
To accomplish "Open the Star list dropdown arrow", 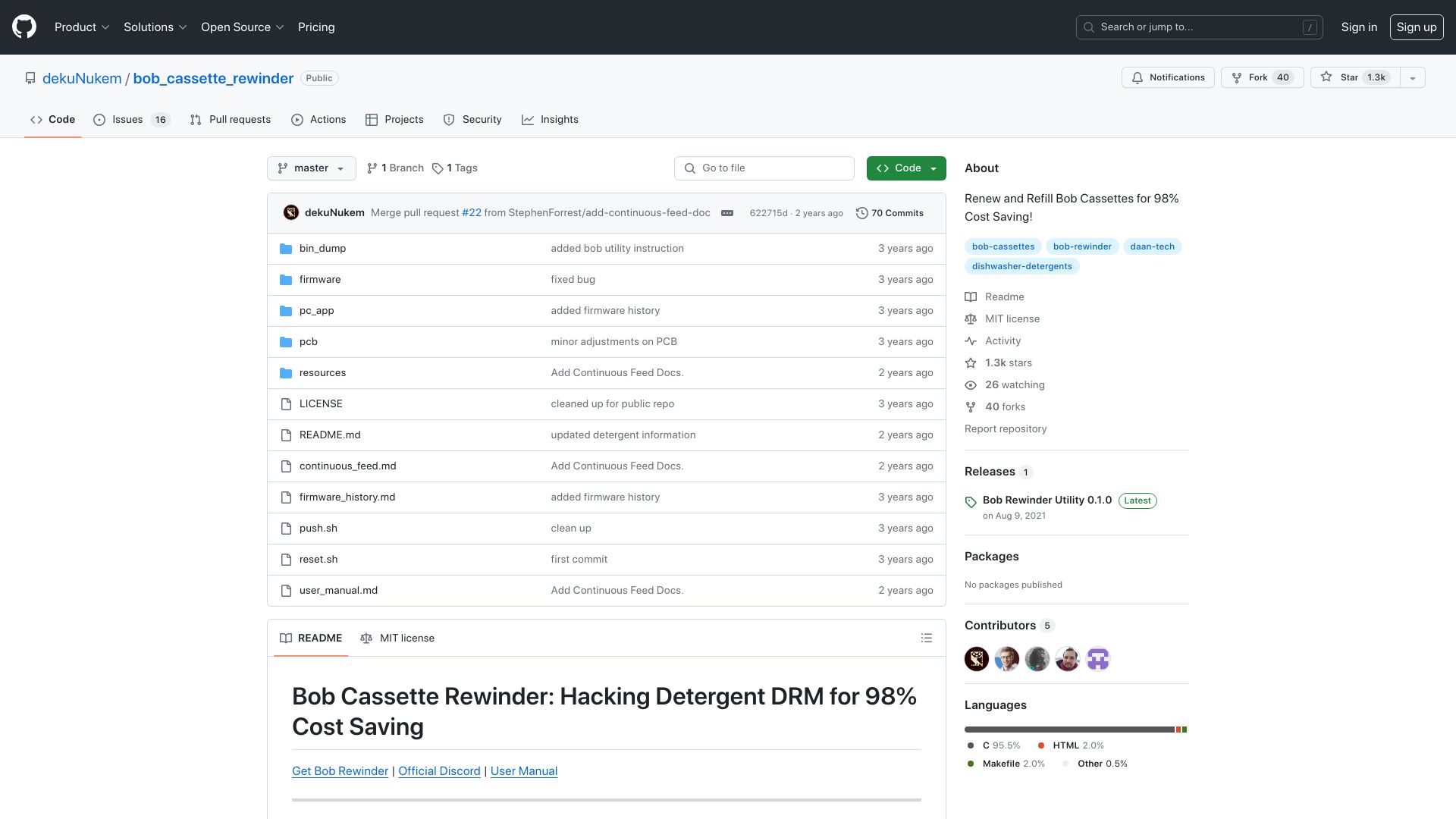I will click(x=1412, y=78).
